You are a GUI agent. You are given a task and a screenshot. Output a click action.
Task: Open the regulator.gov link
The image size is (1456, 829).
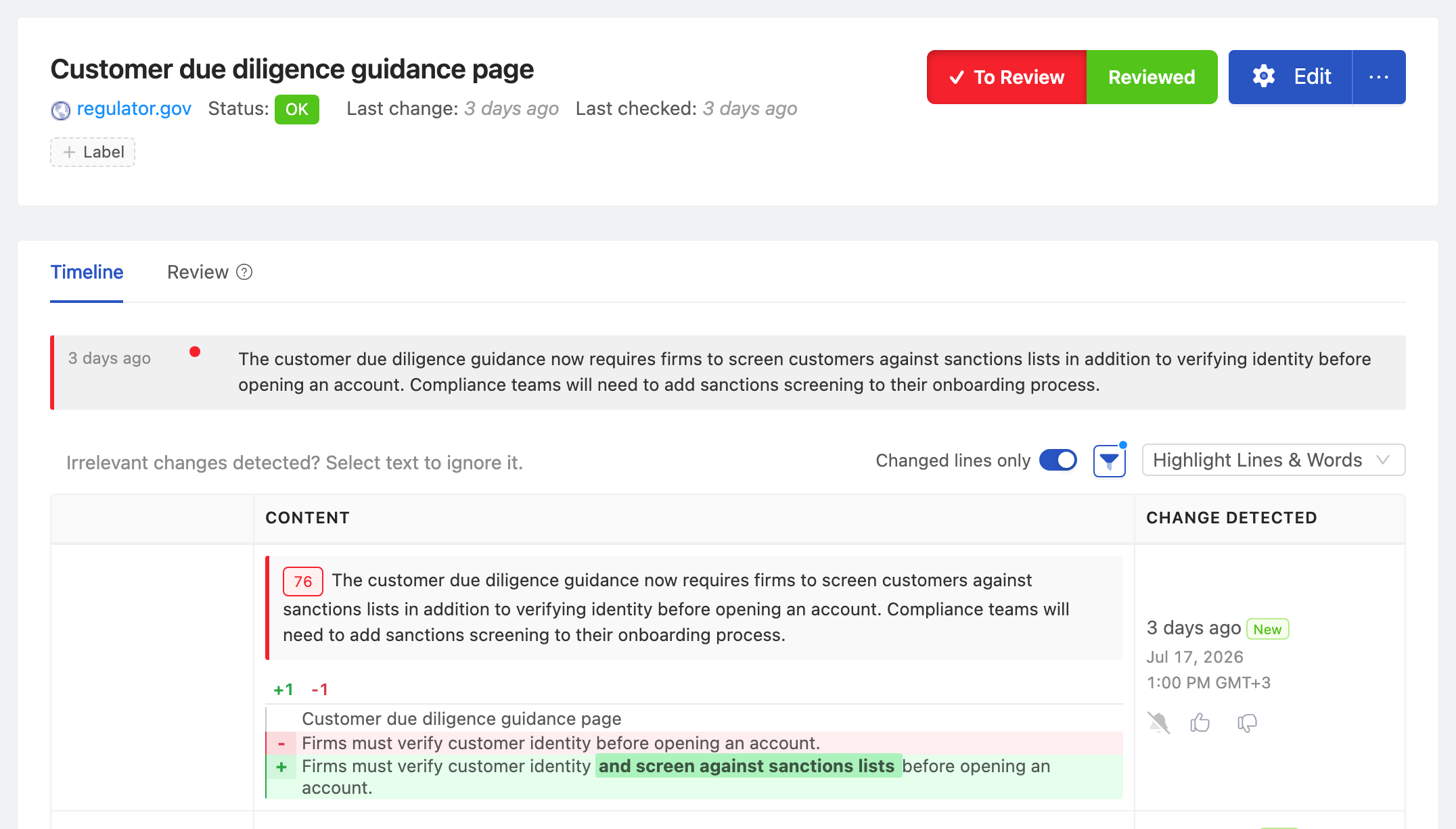tap(134, 108)
